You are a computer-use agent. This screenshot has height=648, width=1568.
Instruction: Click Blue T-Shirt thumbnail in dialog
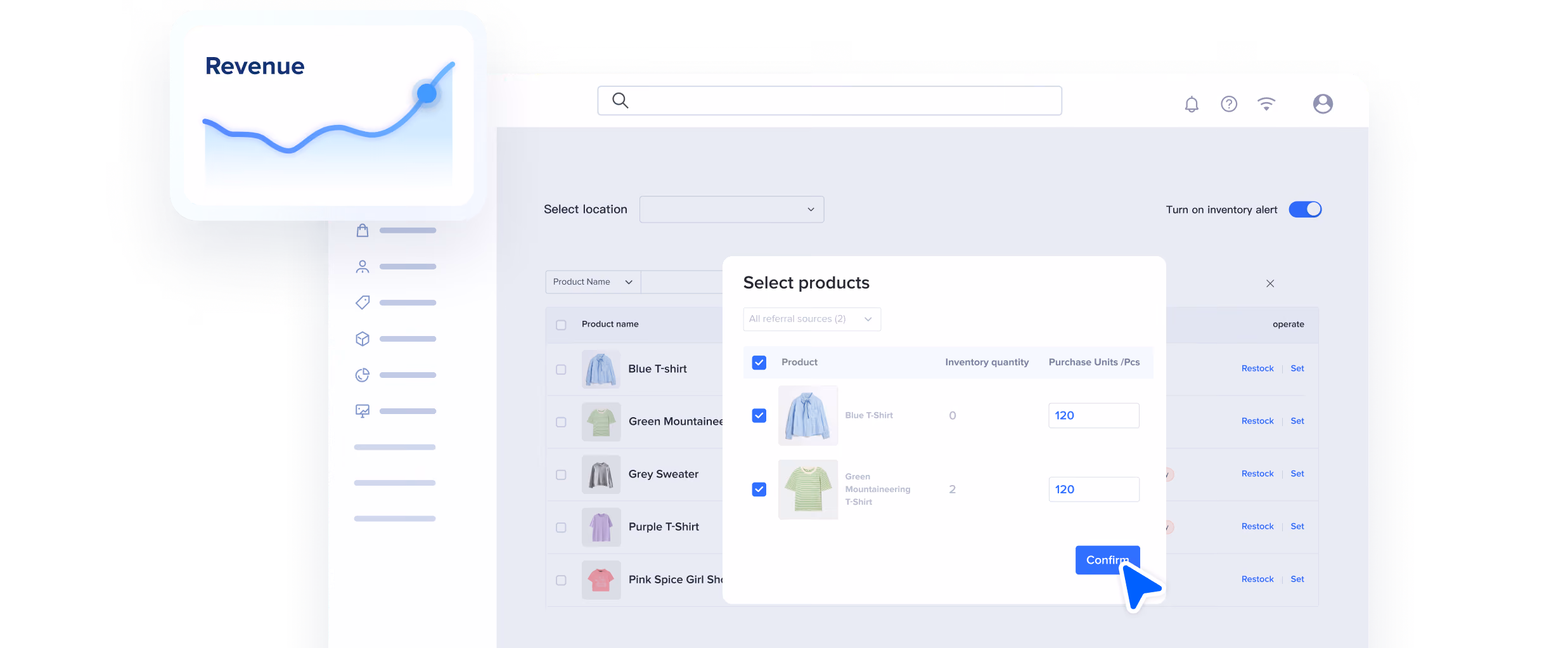pos(807,415)
